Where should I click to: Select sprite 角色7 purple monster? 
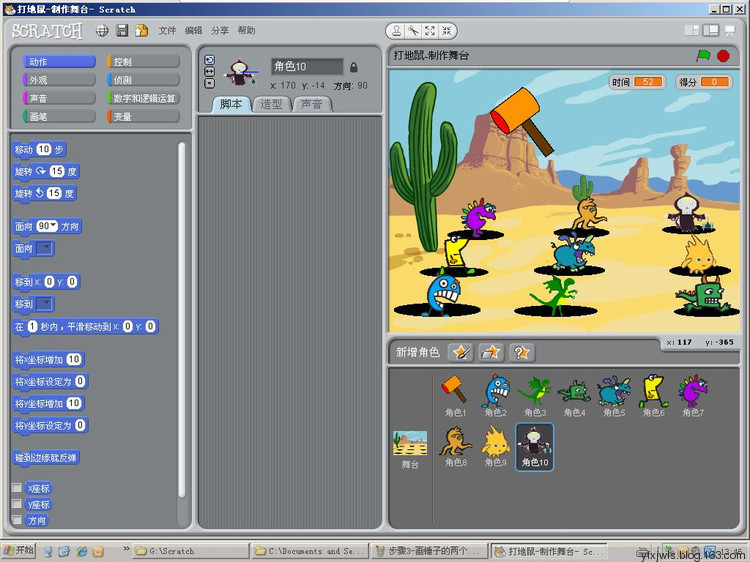coord(693,396)
